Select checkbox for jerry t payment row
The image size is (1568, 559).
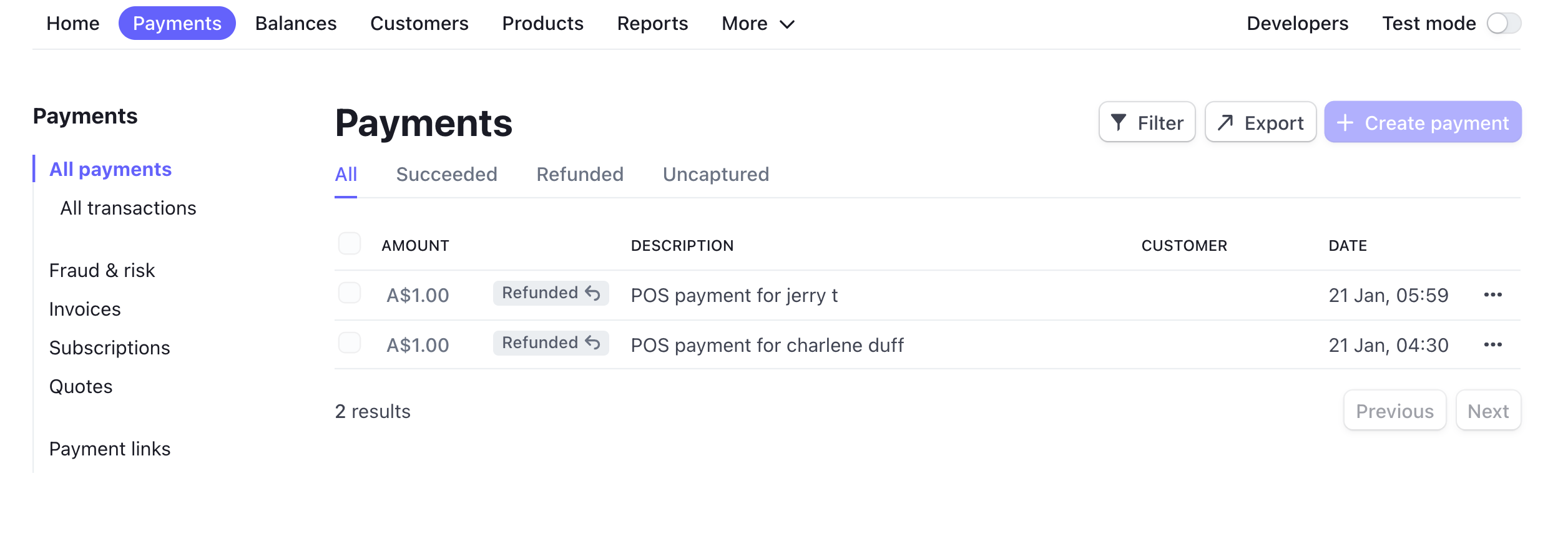click(350, 293)
